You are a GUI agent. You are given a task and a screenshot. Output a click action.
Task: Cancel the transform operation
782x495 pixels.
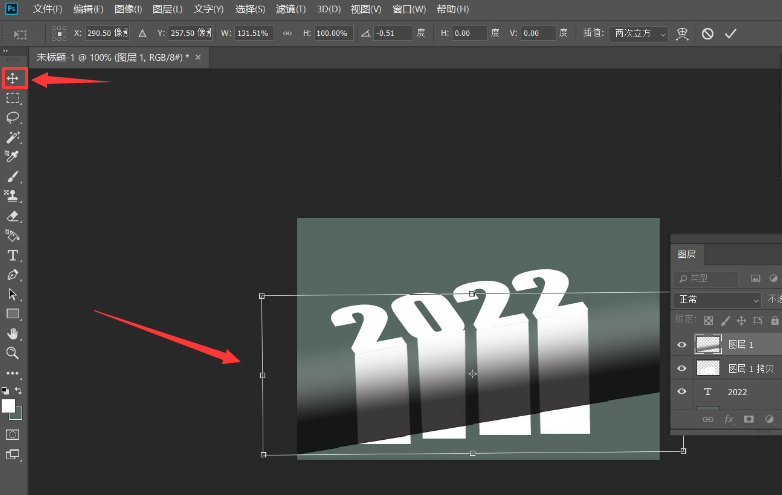[x=707, y=33]
